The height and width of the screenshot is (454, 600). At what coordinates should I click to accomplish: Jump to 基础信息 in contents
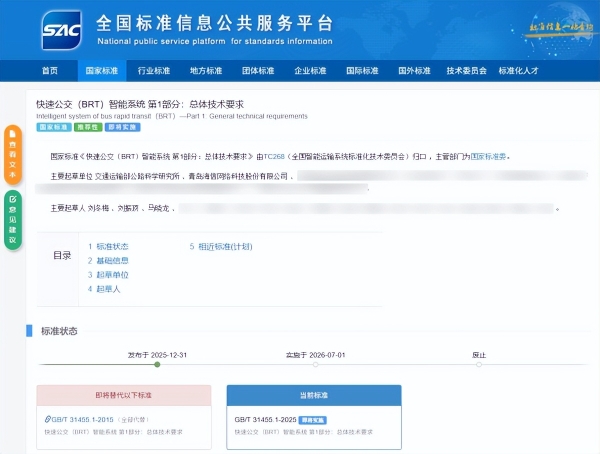112,261
